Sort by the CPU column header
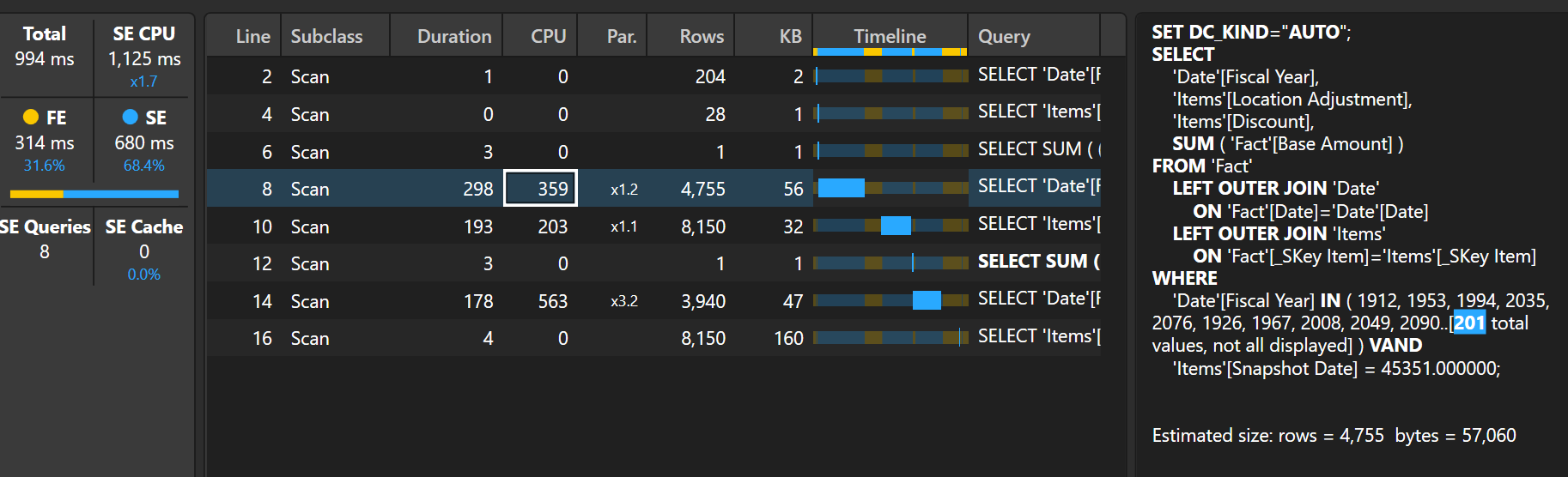Image resolution: width=1568 pixels, height=477 pixels. (548, 36)
